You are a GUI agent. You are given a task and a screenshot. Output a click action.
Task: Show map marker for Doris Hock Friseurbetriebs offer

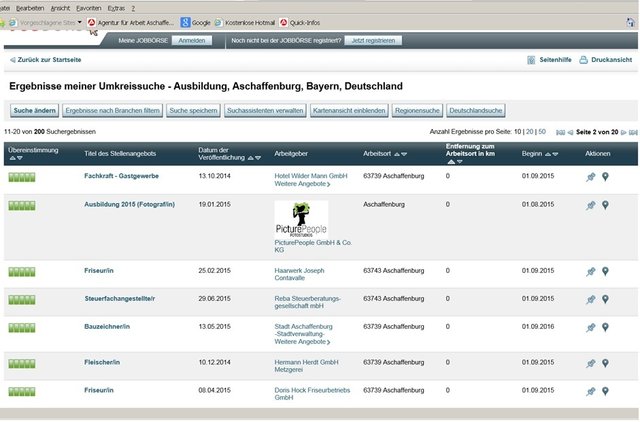(605, 391)
